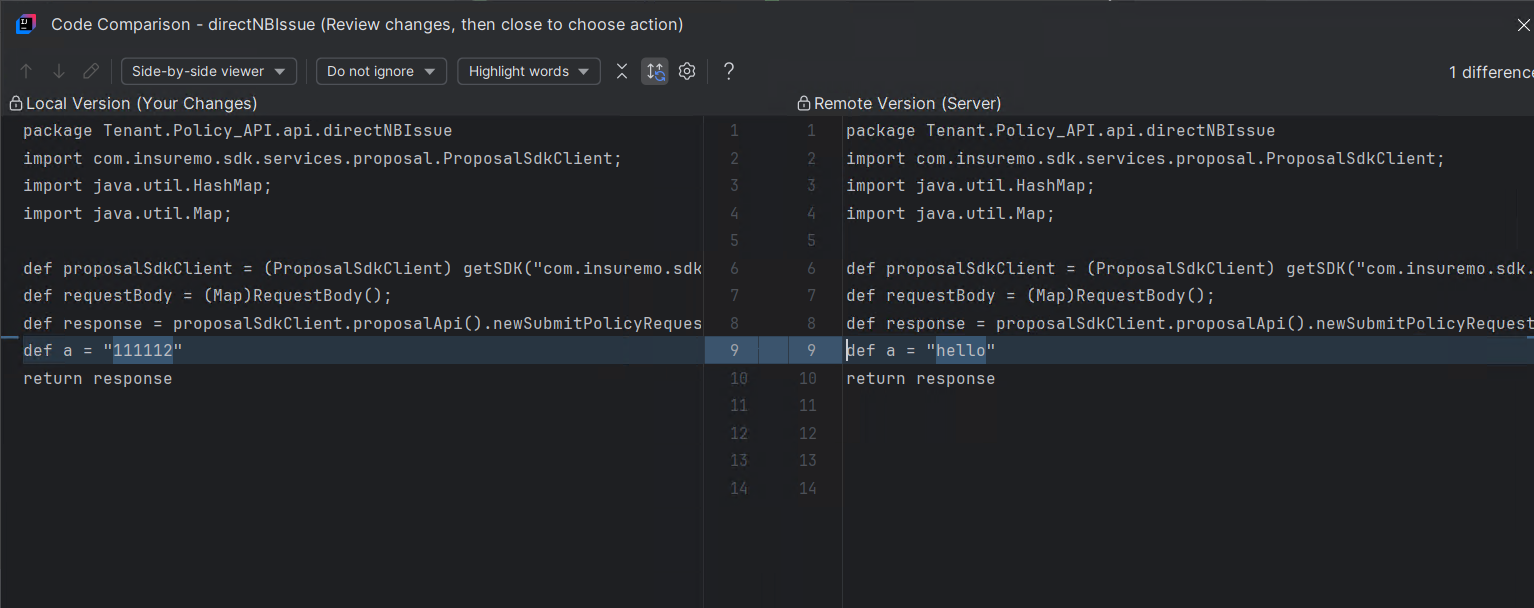
Task: Open diff settings gear icon
Action: point(687,71)
